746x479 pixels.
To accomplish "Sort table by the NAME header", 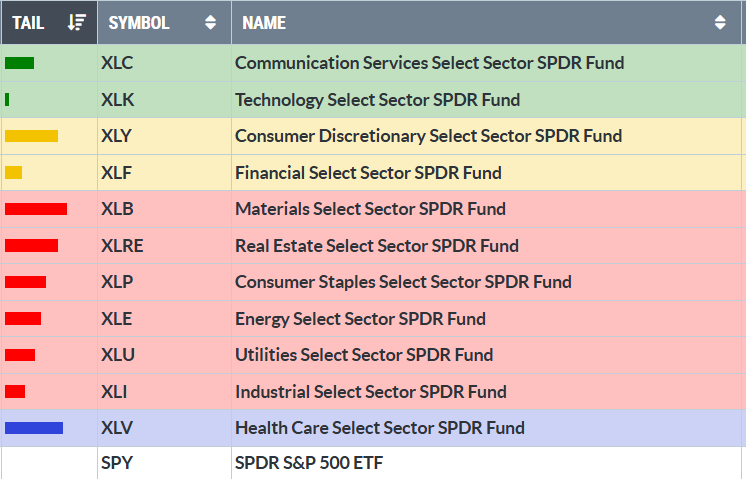I will 264,22.
